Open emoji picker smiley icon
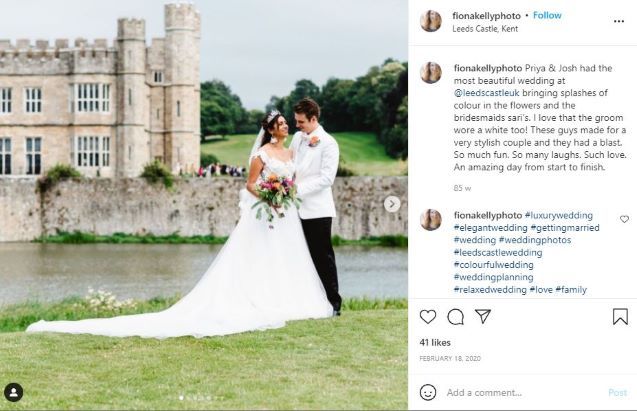Viewport: 637px width, 411px height. 428,393
